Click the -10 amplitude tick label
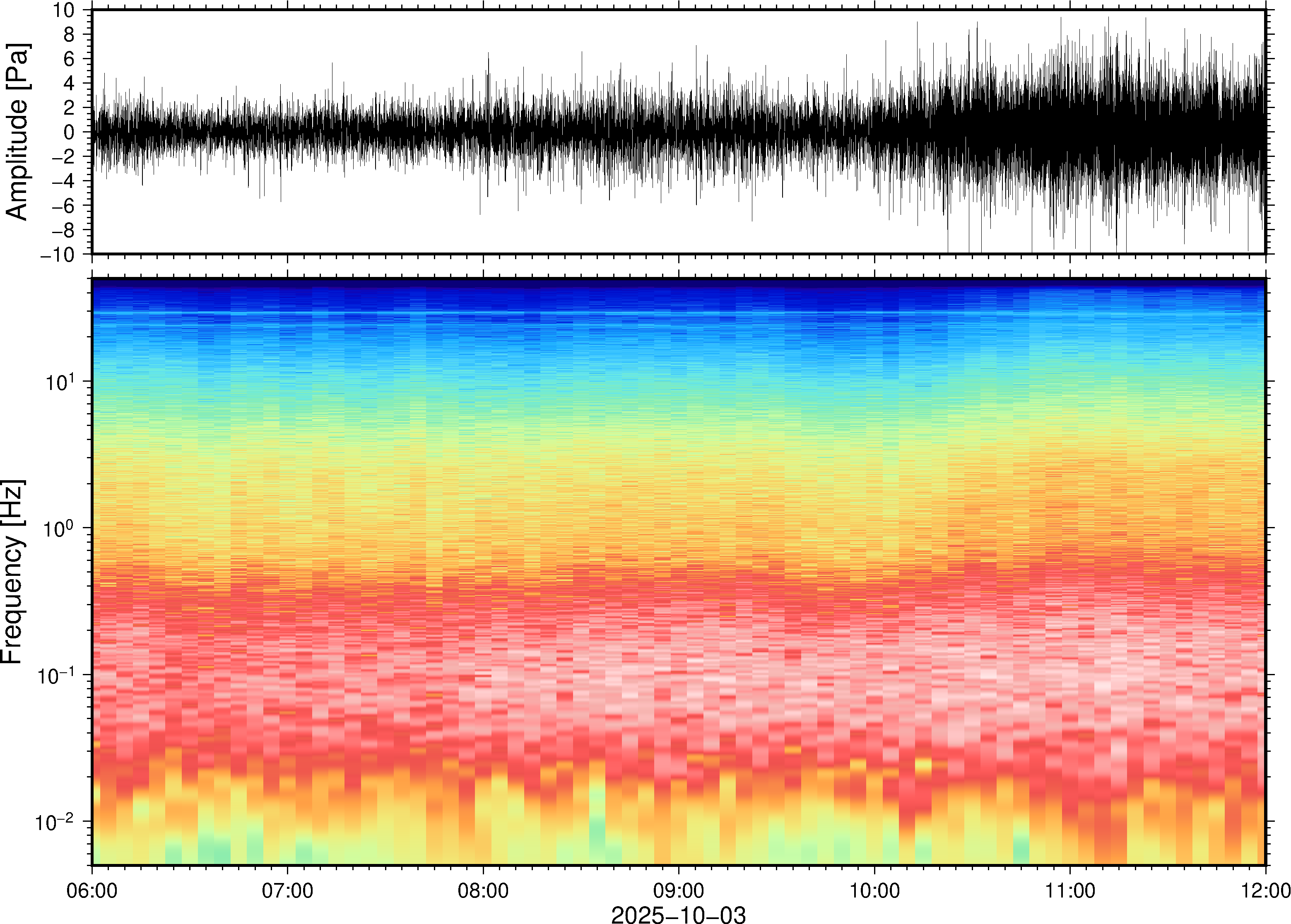The image size is (1291, 924). pyautogui.click(x=57, y=255)
